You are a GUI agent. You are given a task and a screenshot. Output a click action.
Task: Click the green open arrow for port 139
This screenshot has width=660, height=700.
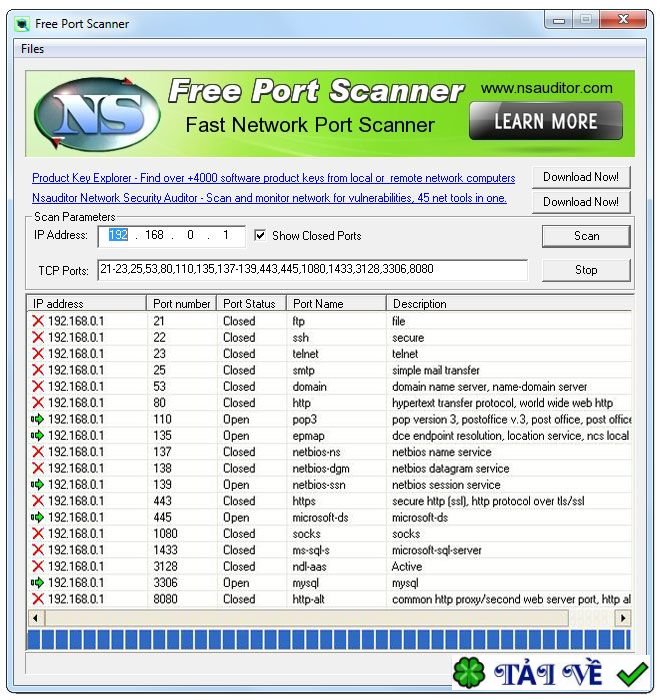point(38,484)
